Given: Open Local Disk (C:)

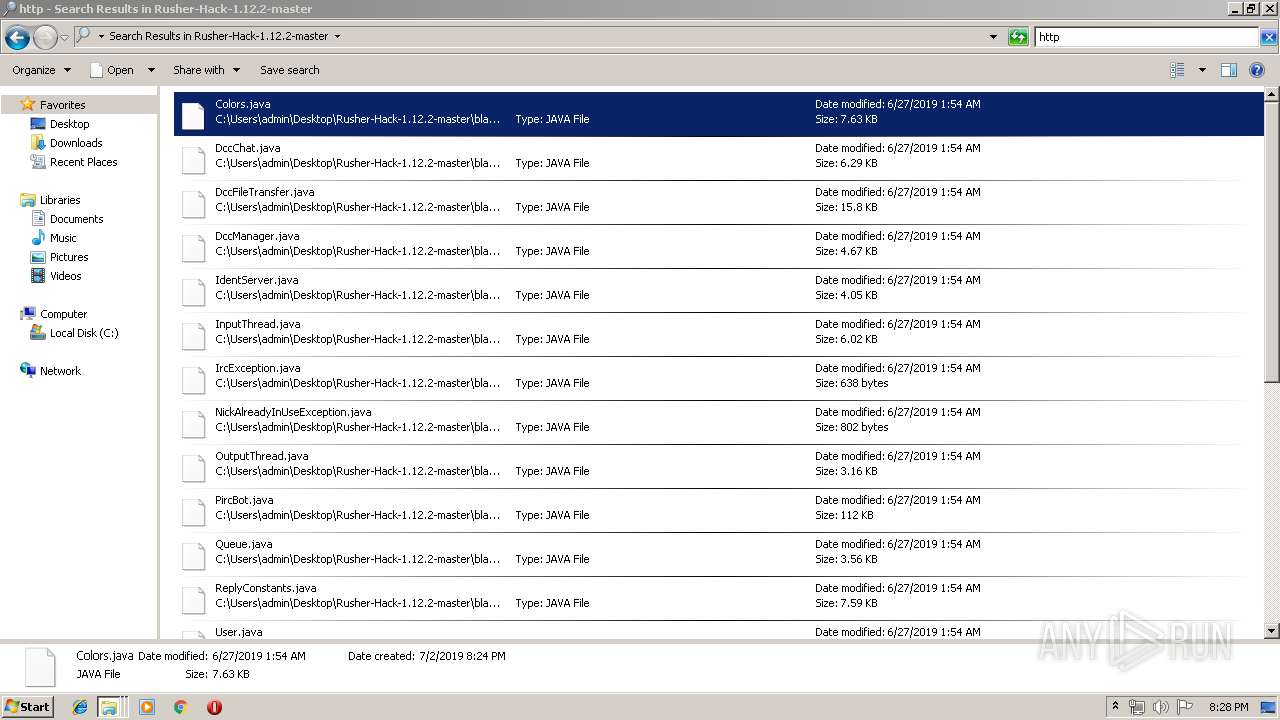Looking at the screenshot, I should [x=84, y=333].
